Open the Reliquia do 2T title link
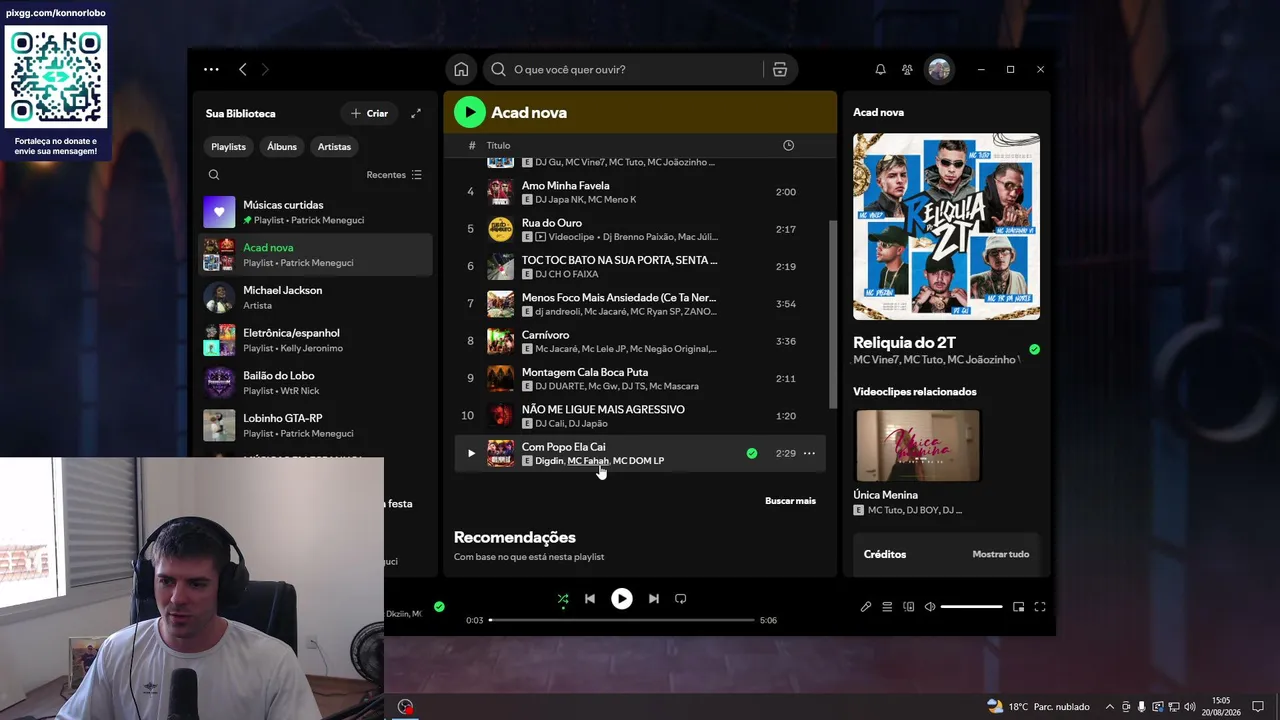The image size is (1280, 720). [x=904, y=343]
